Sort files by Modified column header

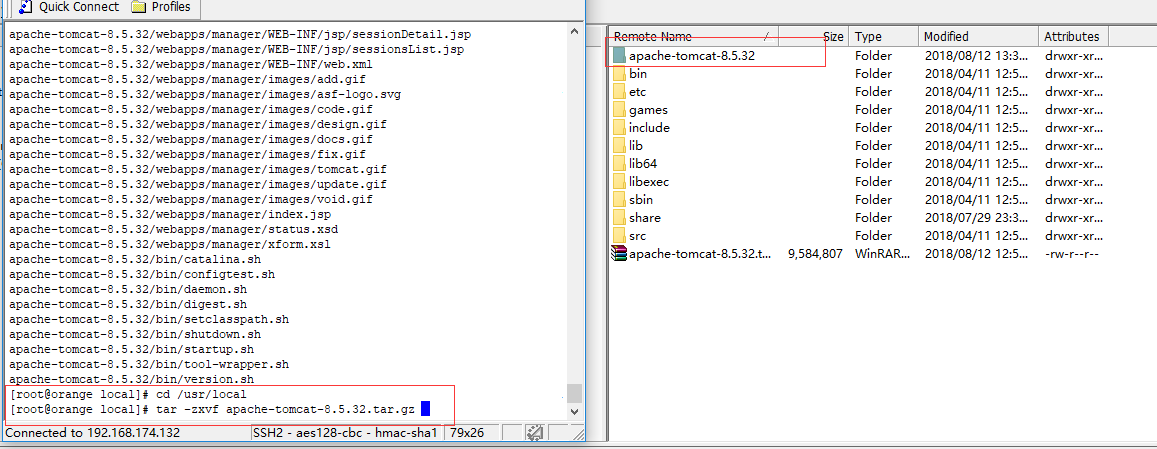pyautogui.click(x=978, y=36)
